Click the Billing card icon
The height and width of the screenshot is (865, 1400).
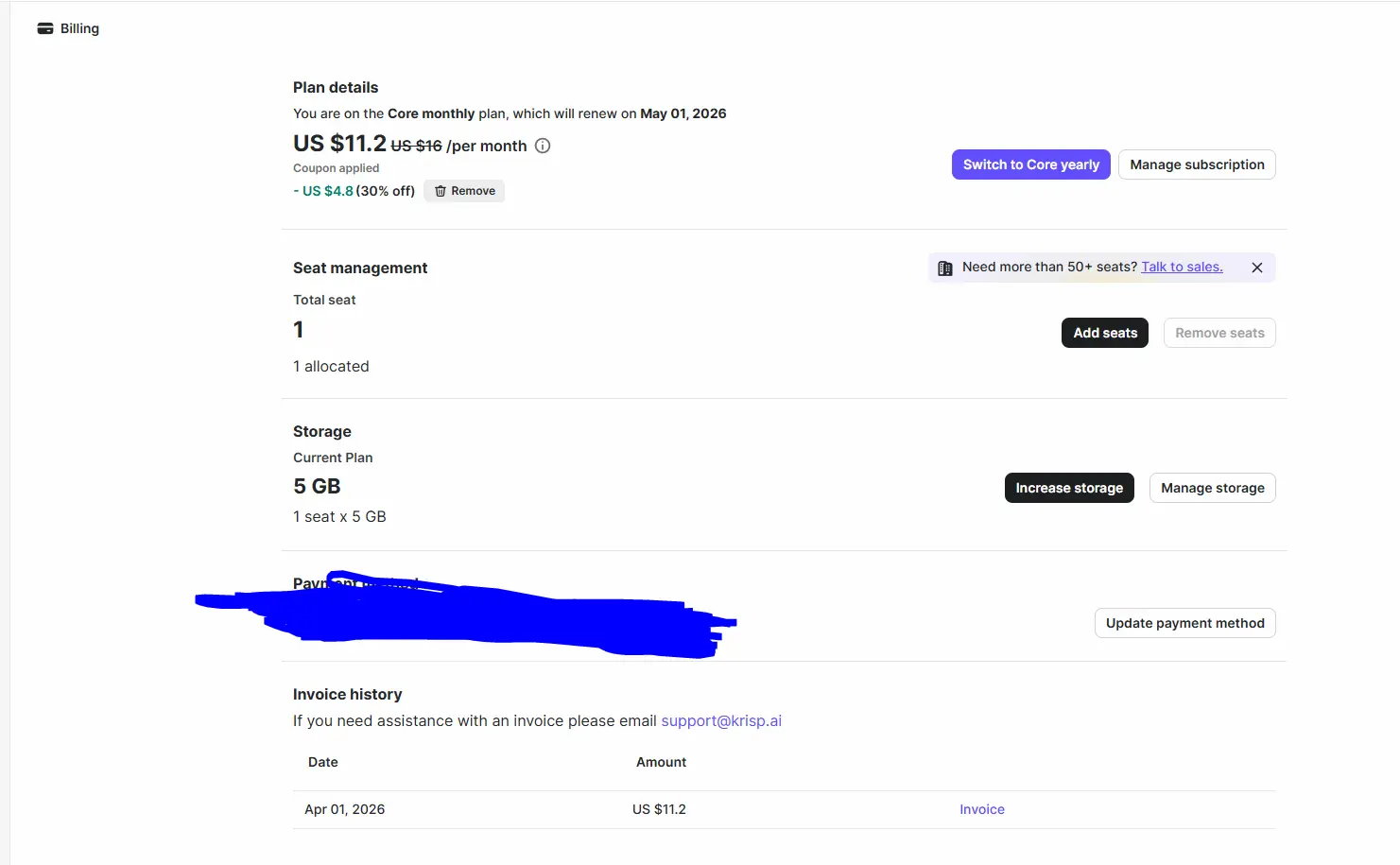tap(45, 28)
